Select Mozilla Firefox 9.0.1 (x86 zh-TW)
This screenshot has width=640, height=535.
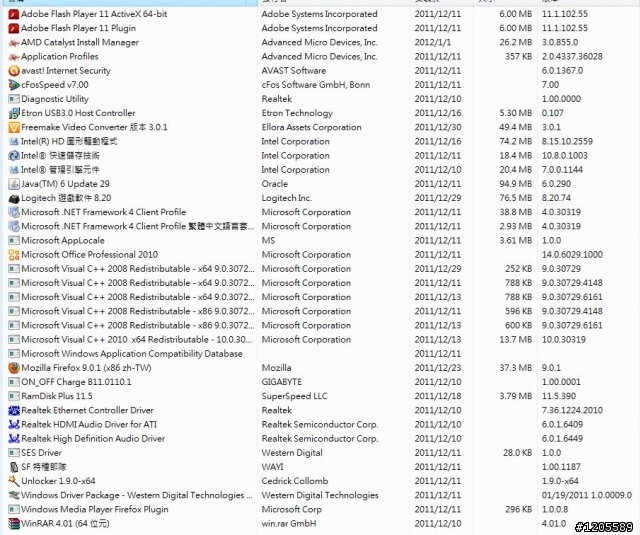86,368
